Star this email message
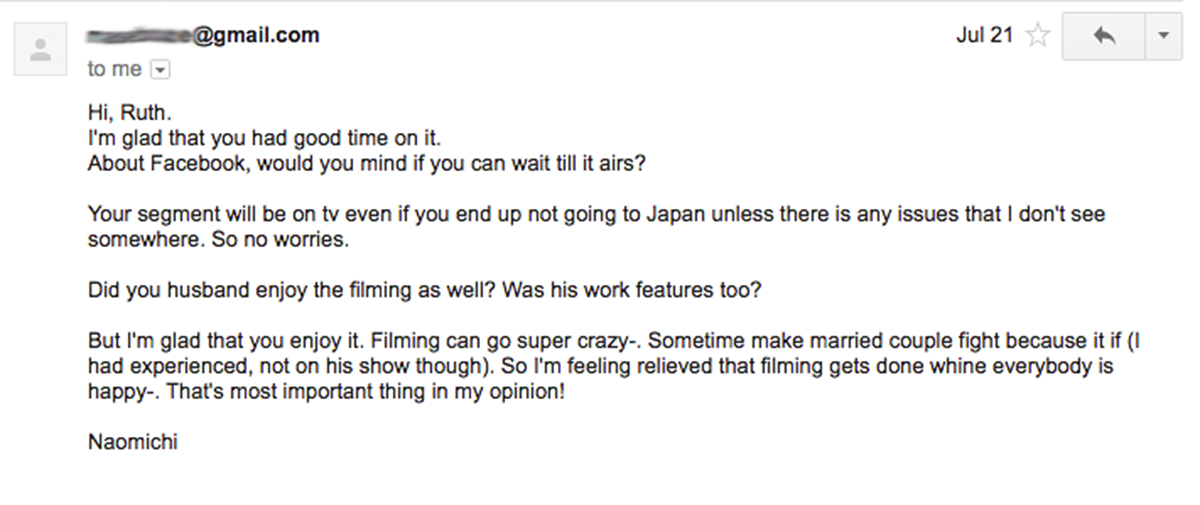Viewport: 1200px width, 505px height. click(x=1038, y=36)
